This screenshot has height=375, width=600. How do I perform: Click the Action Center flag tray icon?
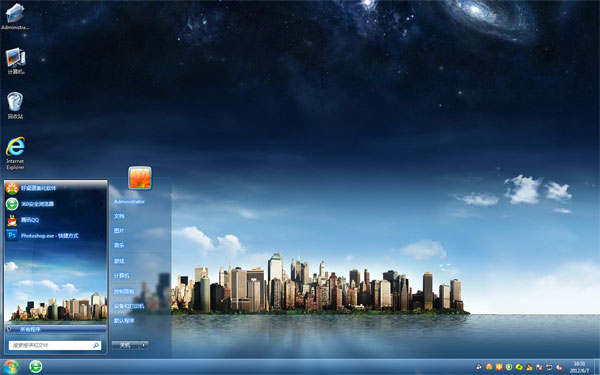[539, 367]
